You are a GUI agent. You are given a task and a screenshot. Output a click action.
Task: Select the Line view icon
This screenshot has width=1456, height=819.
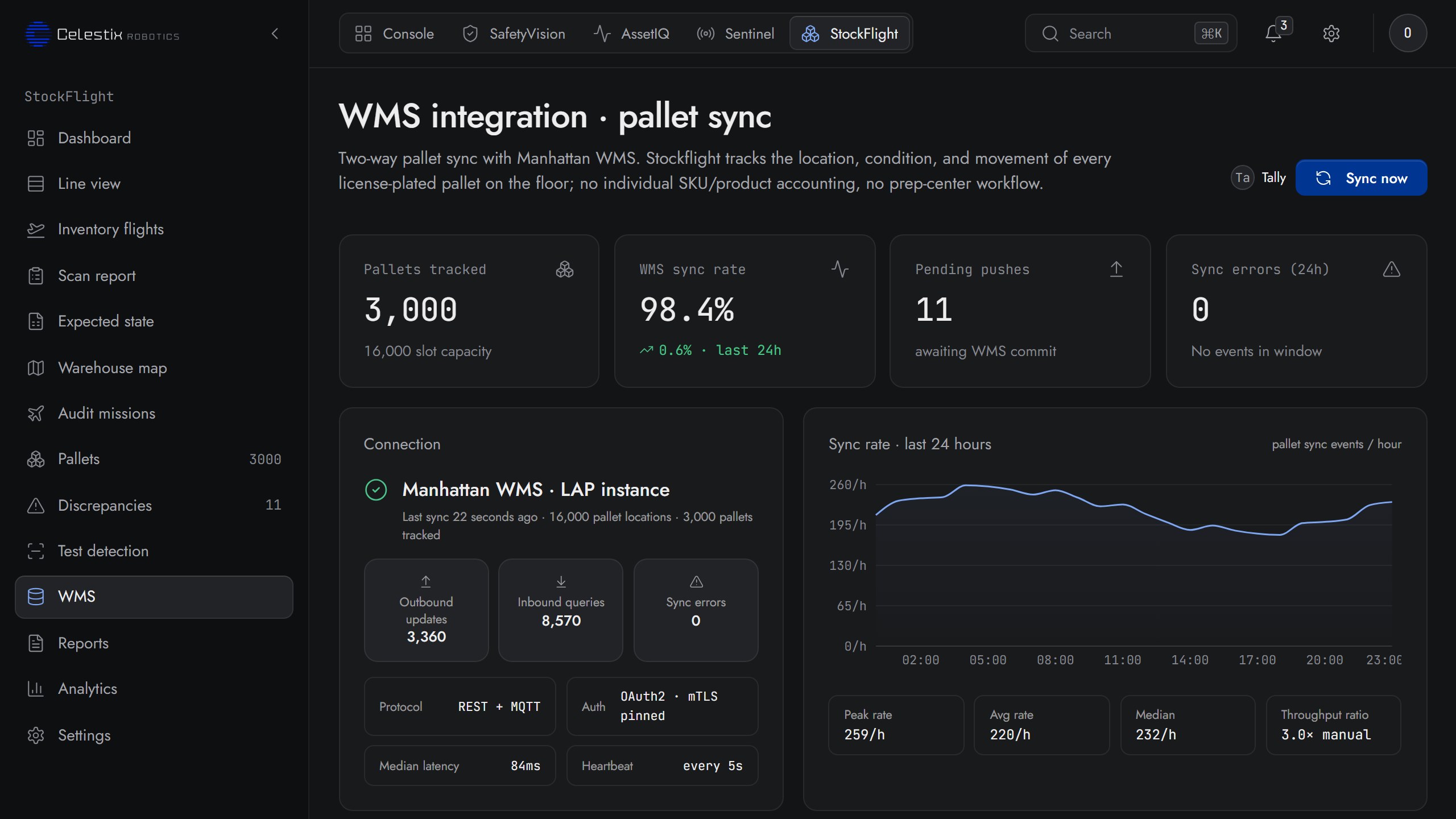(36, 184)
